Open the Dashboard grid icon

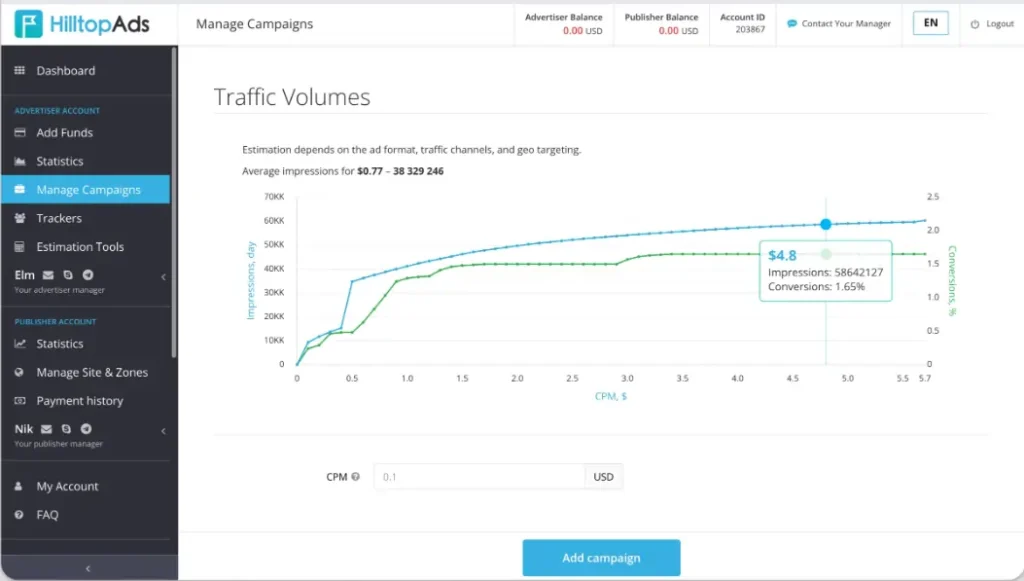20,71
